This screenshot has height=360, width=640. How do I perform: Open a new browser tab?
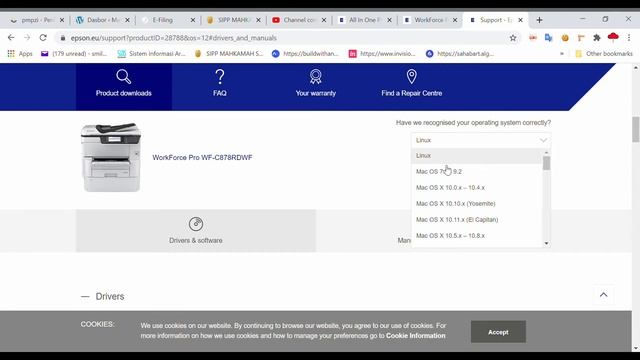[539, 20]
